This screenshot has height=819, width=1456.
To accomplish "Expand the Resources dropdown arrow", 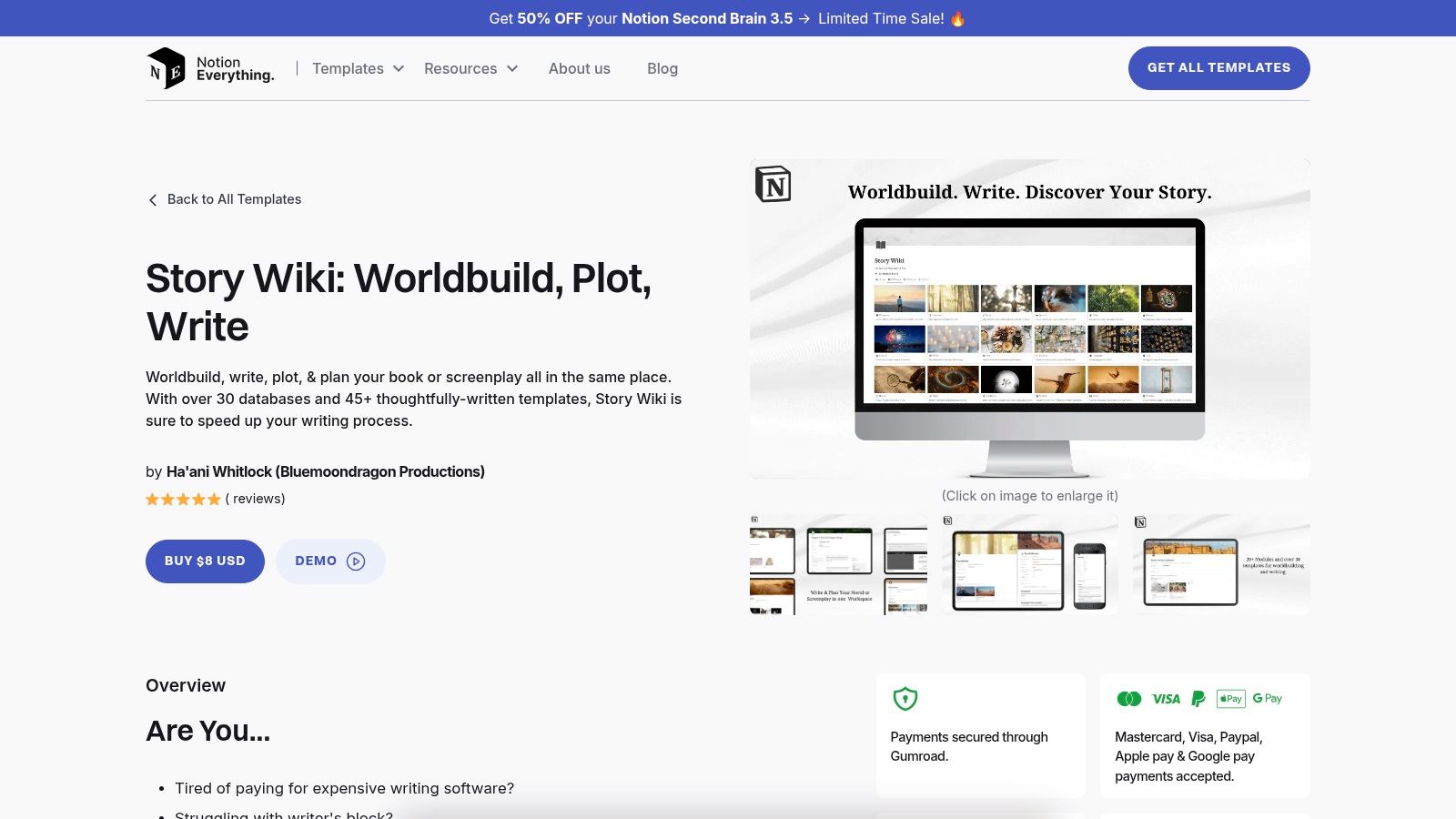I will pos(512,68).
